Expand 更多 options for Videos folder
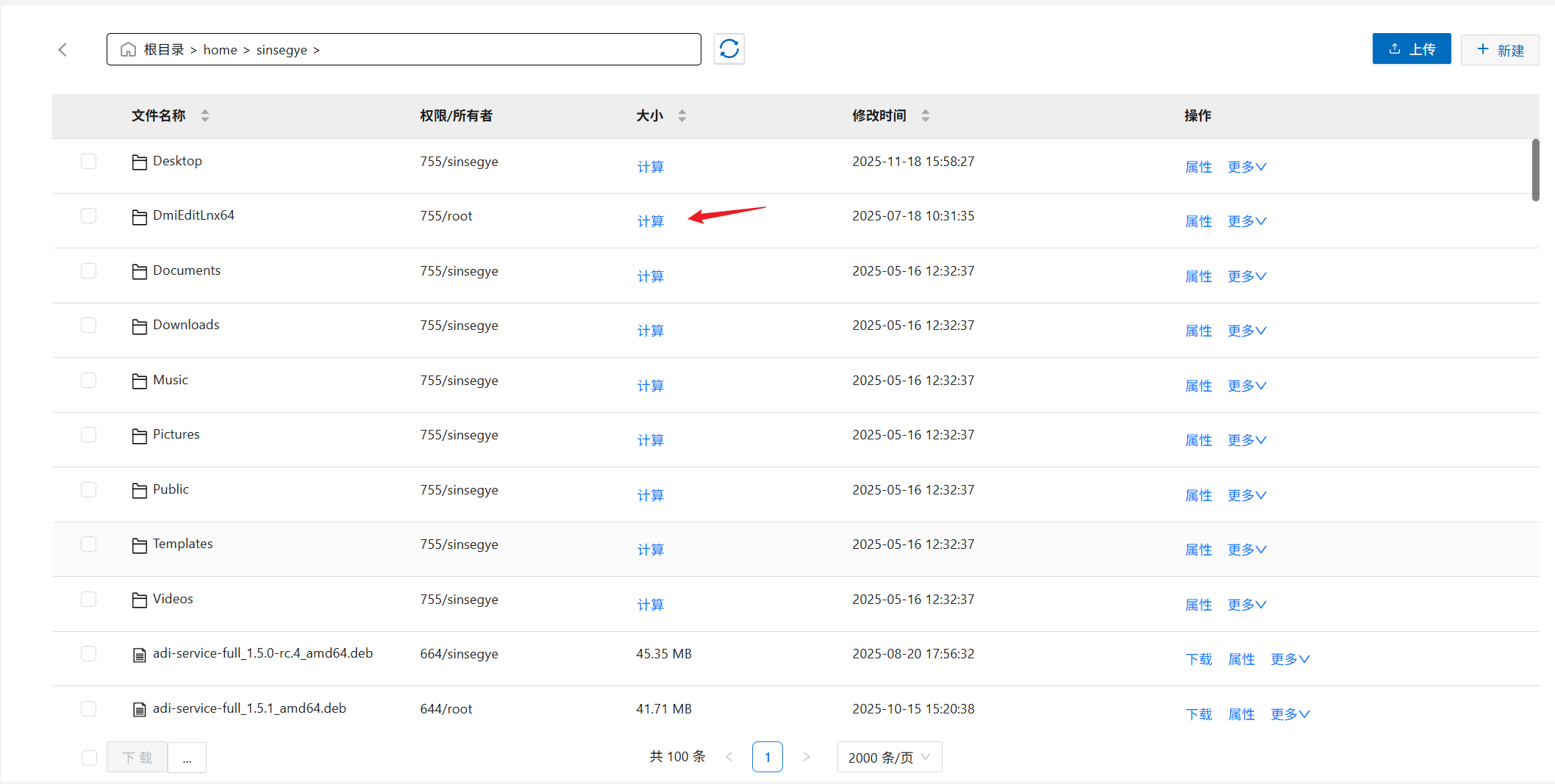 (x=1247, y=605)
